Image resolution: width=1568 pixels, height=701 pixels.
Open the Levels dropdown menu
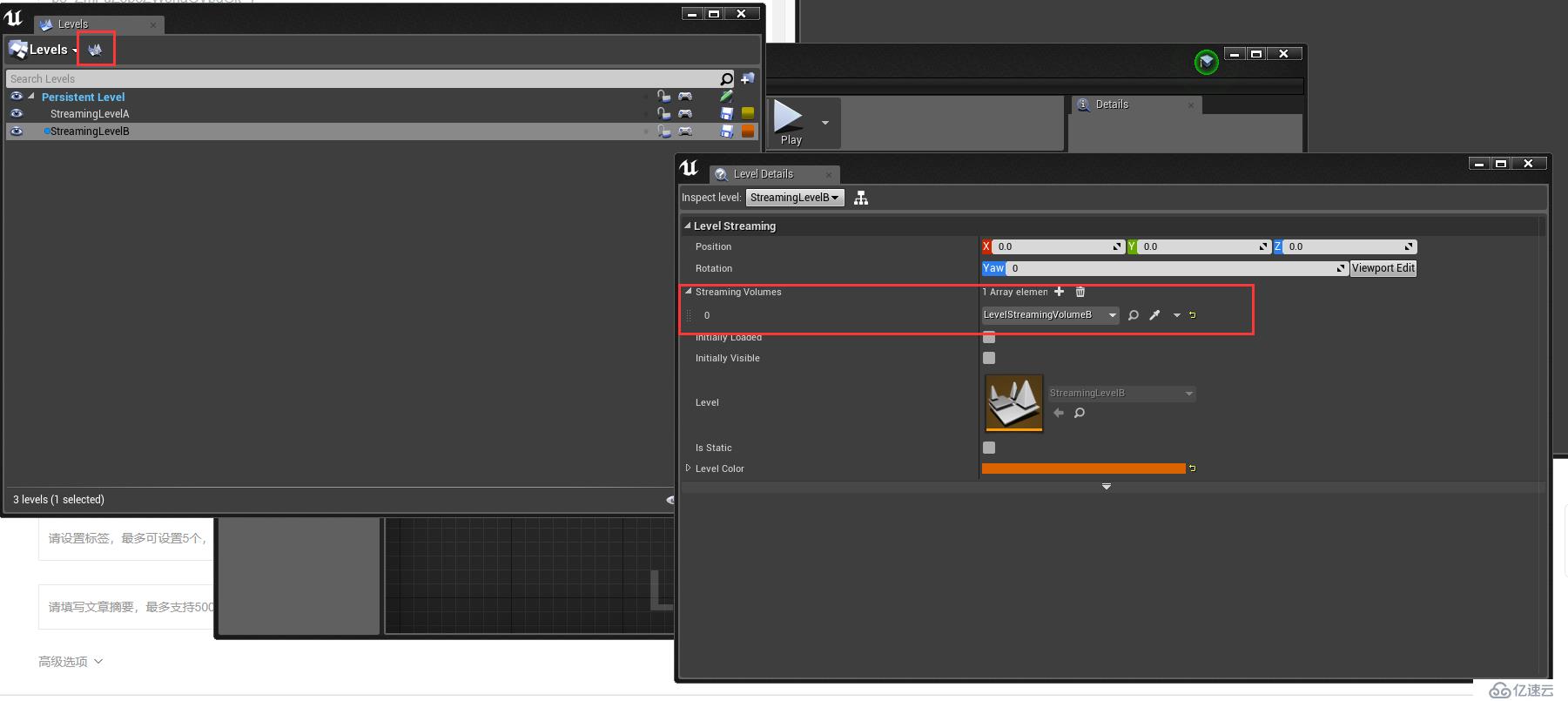[44, 50]
